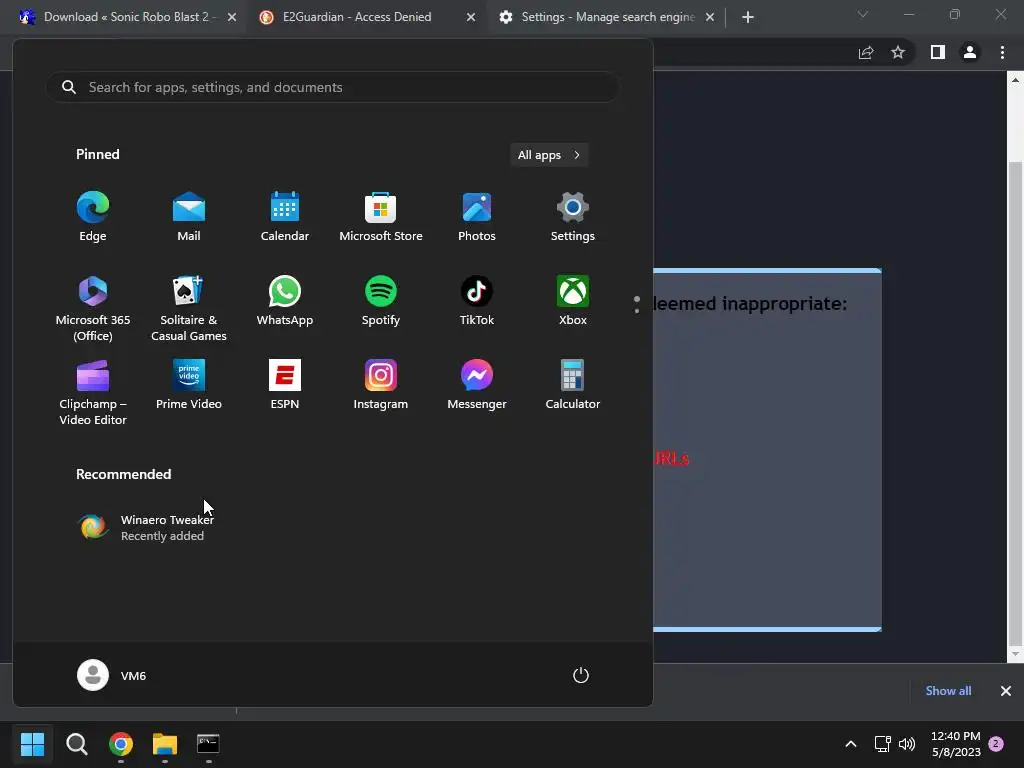The image size is (1024, 768).
Task: Show hidden system tray icons
Action: tap(851, 744)
